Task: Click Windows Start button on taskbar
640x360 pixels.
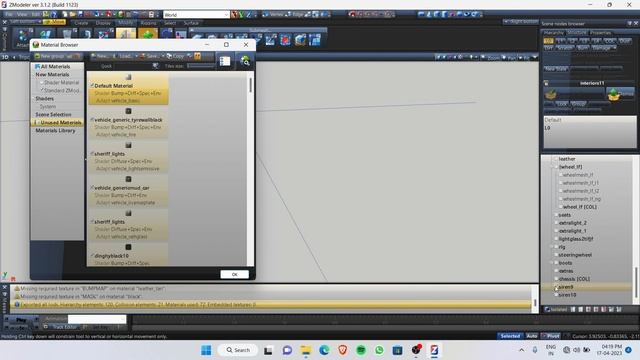Action: 207,350
